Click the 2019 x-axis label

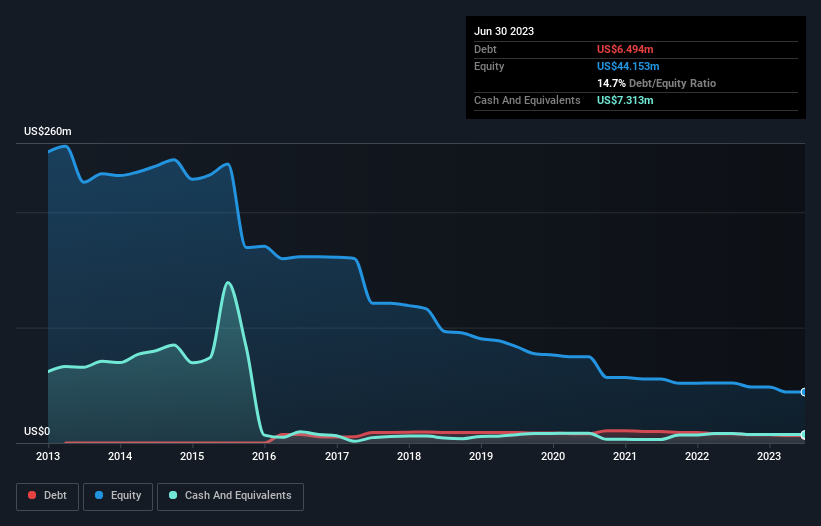[x=481, y=456]
